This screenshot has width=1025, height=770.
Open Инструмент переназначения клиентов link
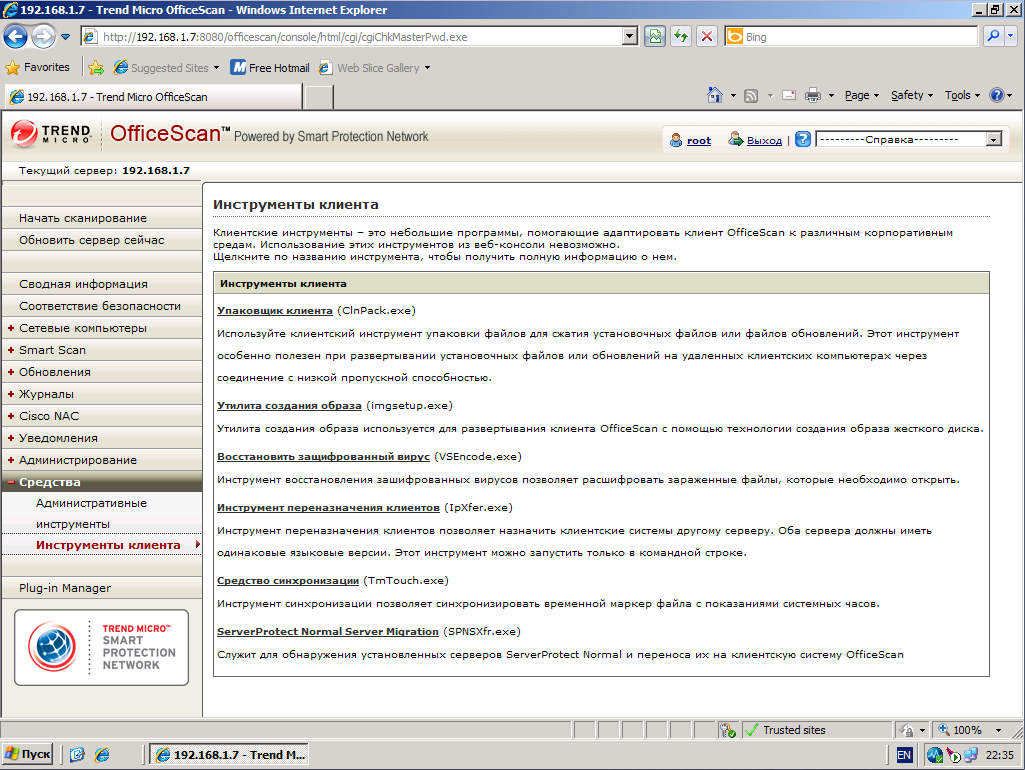click(328, 508)
